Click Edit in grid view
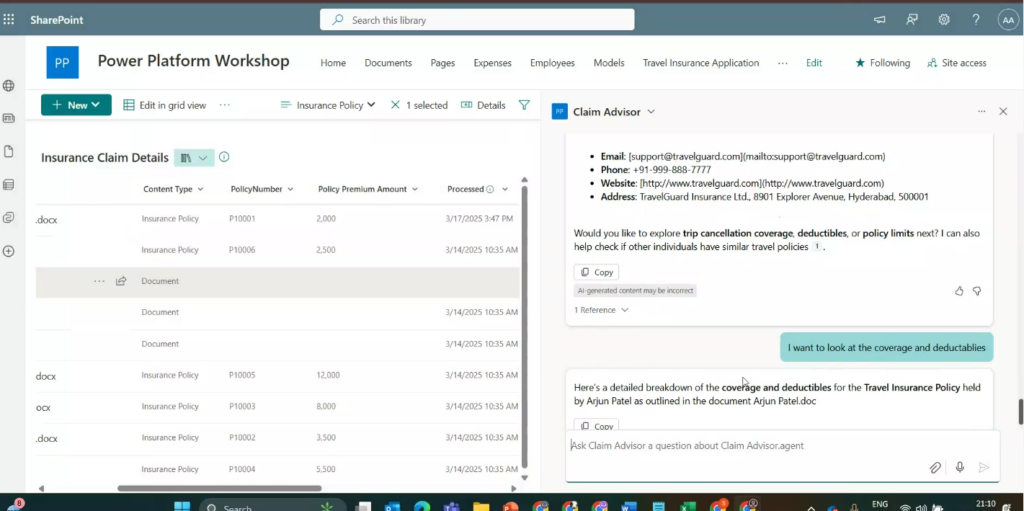The image size is (1024, 511). tap(165, 105)
